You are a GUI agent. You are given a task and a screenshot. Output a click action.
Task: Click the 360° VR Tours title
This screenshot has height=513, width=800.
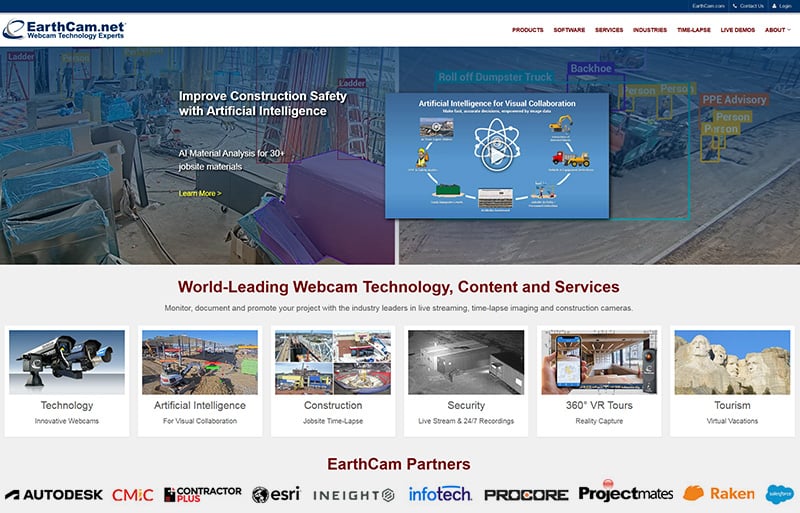click(599, 405)
